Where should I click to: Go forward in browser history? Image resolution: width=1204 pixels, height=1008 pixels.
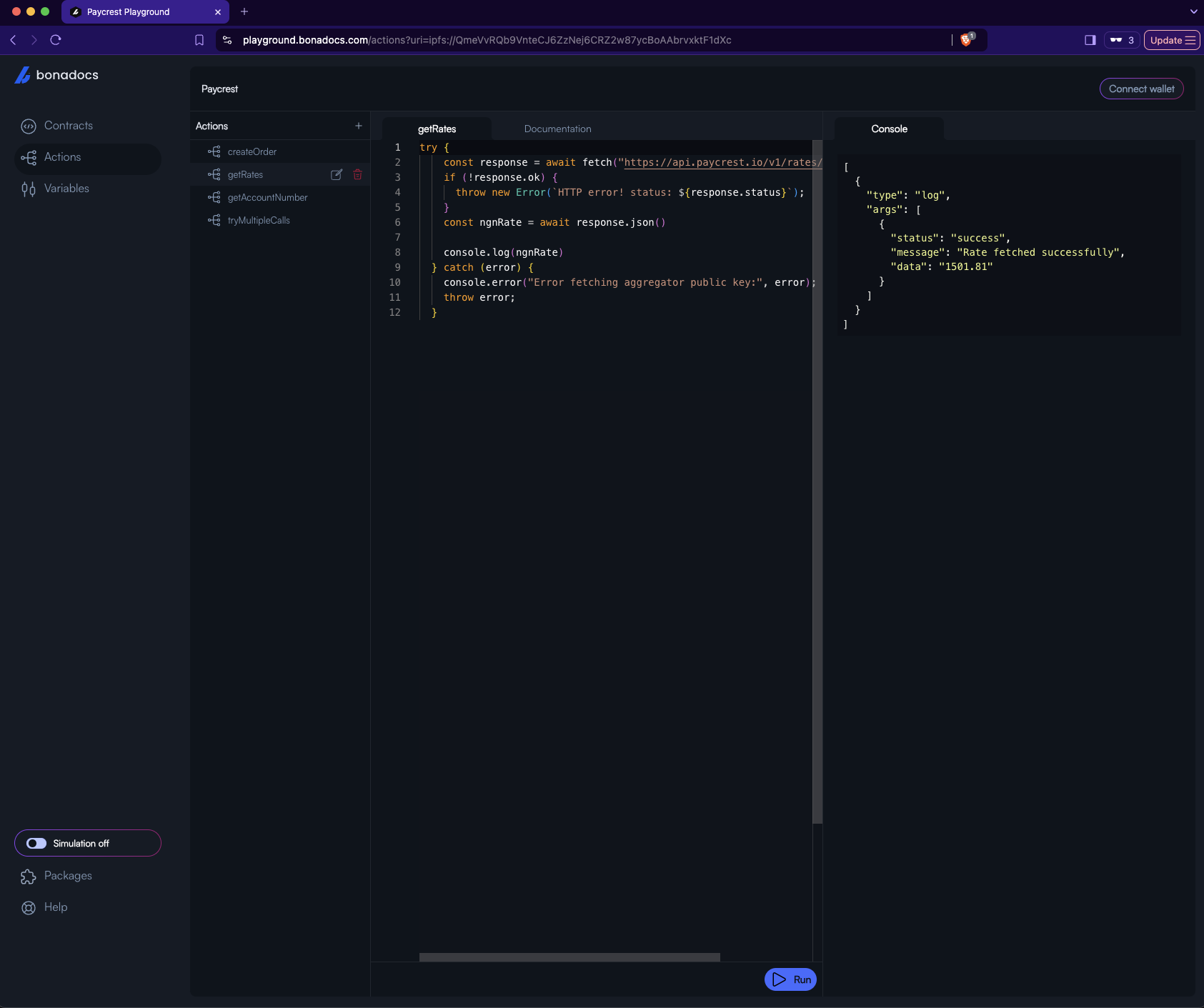point(34,40)
